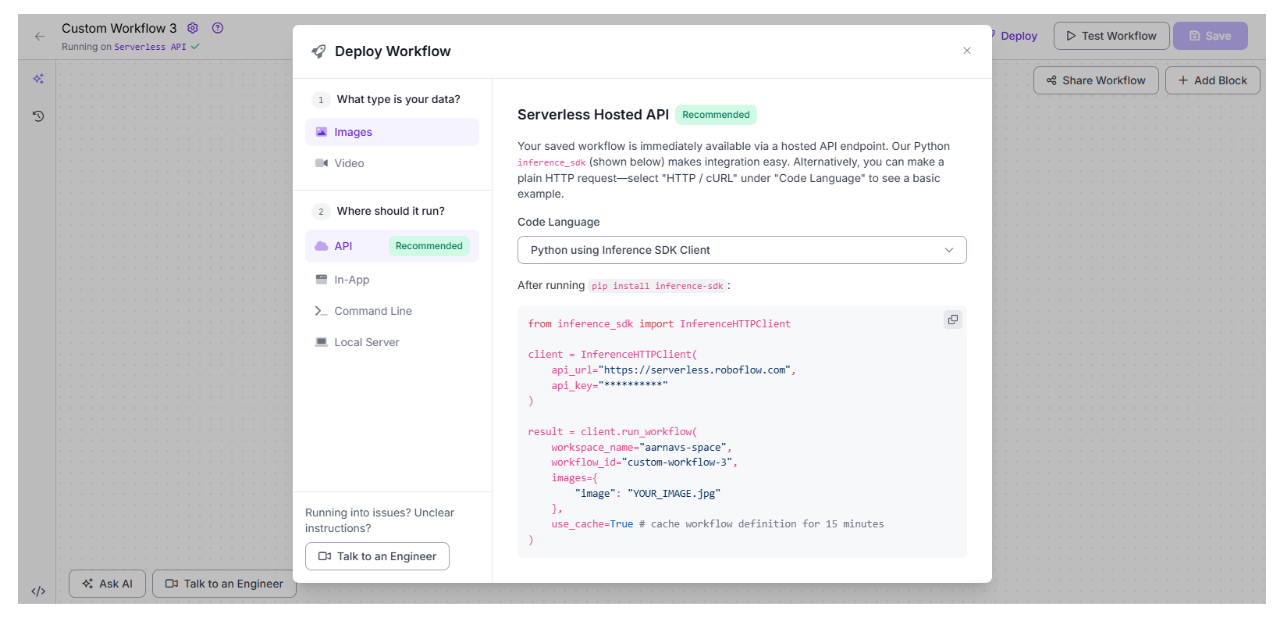
Task: Select Video data type
Action: (x=392, y=163)
